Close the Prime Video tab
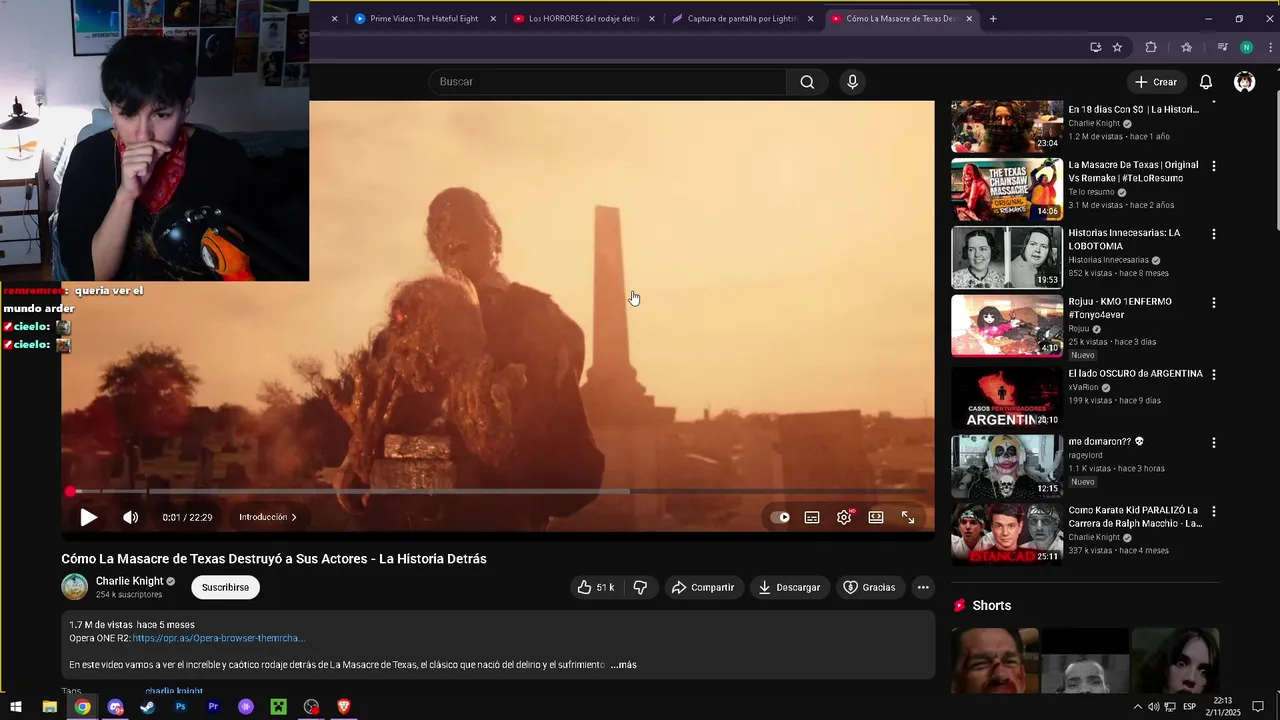The image size is (1280, 720). click(493, 19)
